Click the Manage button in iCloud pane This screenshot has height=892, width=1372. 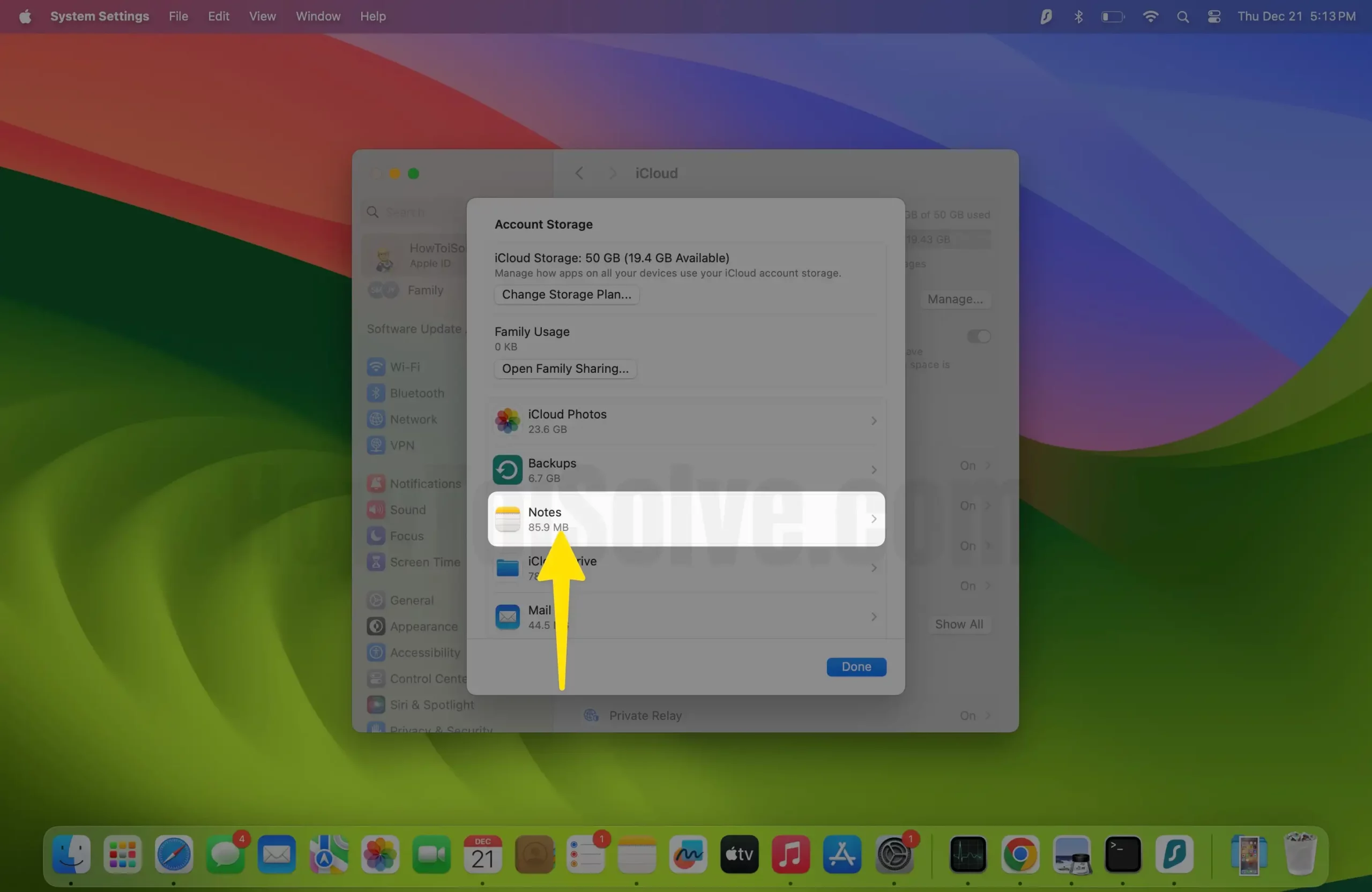coord(955,299)
